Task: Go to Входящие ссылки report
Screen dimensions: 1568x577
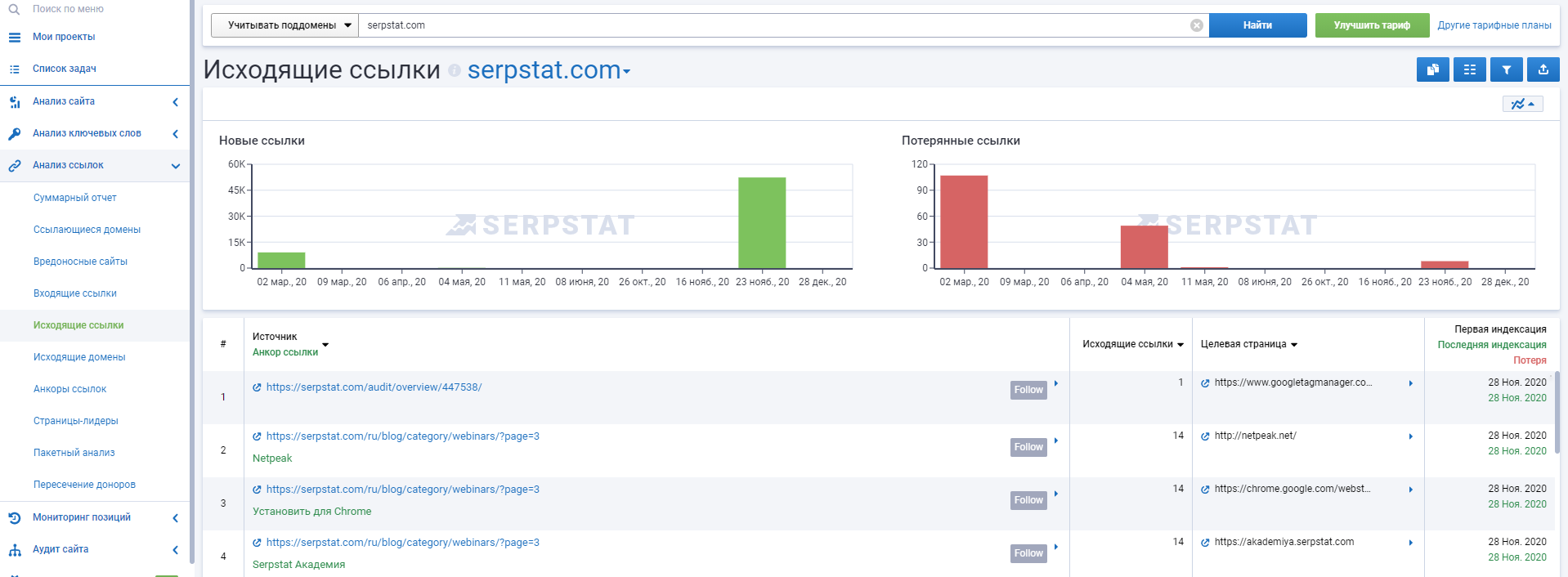Action: pos(75,293)
